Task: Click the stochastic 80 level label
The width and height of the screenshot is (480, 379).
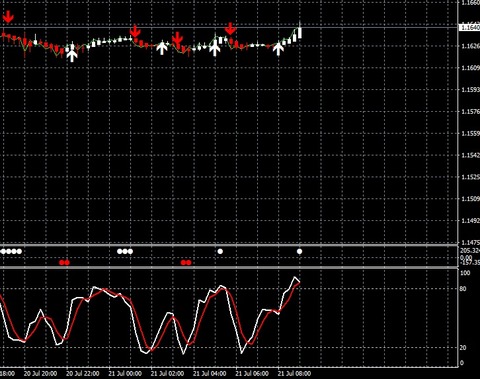Action: tap(463, 289)
